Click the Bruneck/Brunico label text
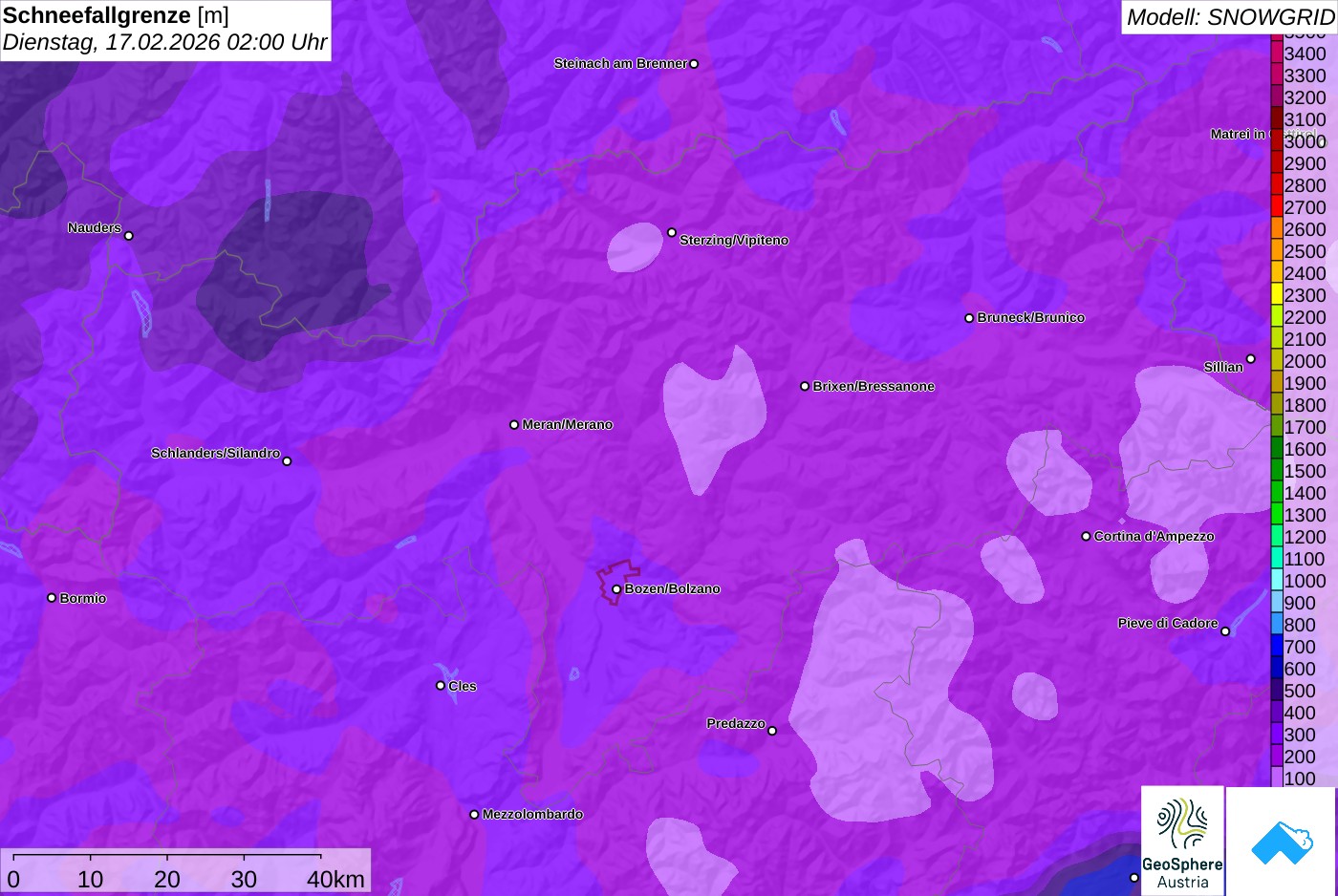 point(1031,318)
